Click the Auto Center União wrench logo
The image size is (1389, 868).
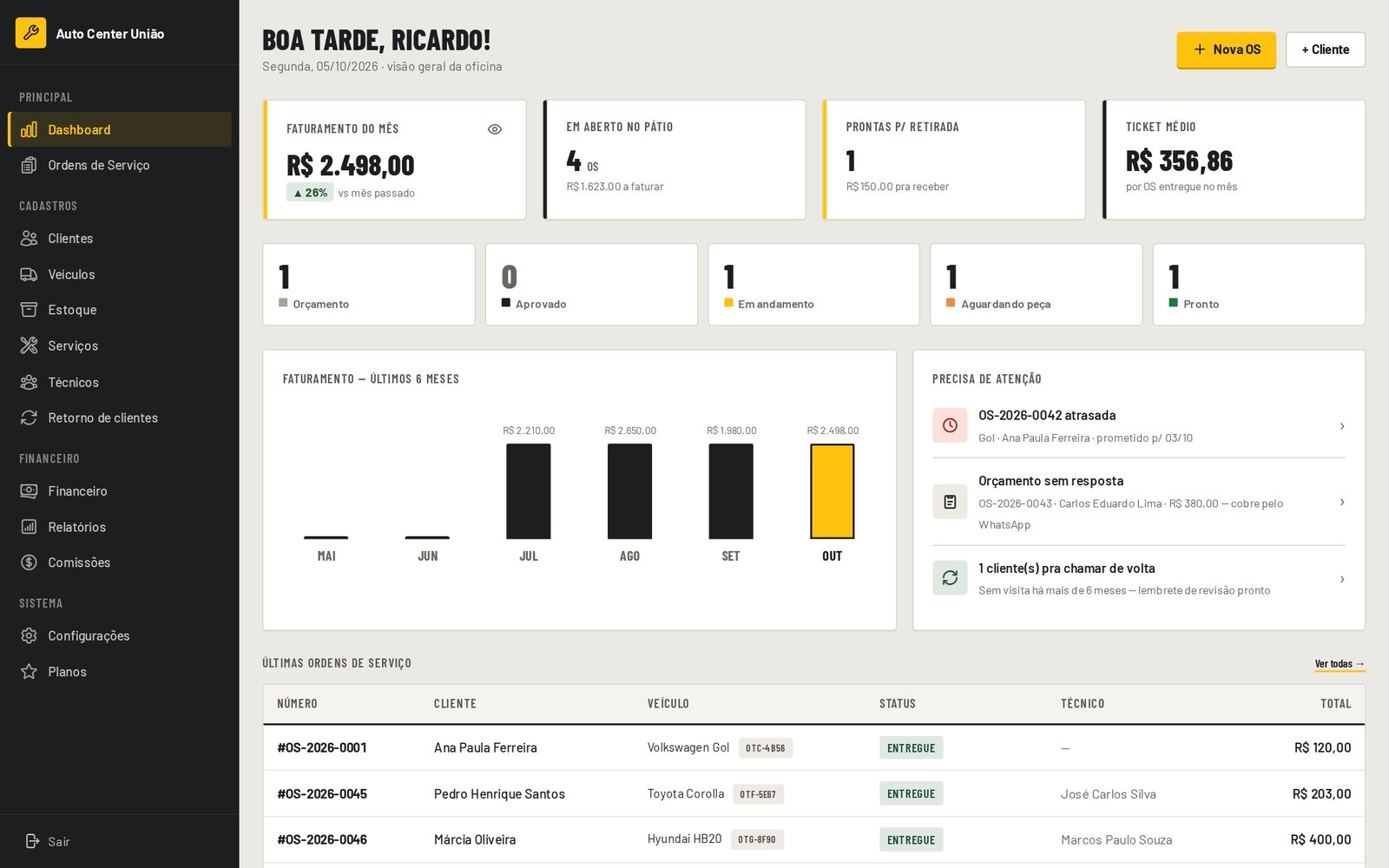[x=30, y=33]
